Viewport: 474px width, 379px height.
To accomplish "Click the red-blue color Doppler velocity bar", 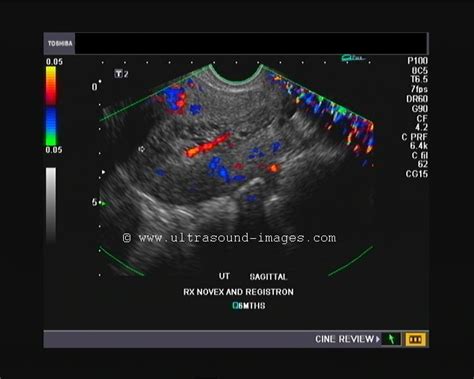I will [51, 106].
